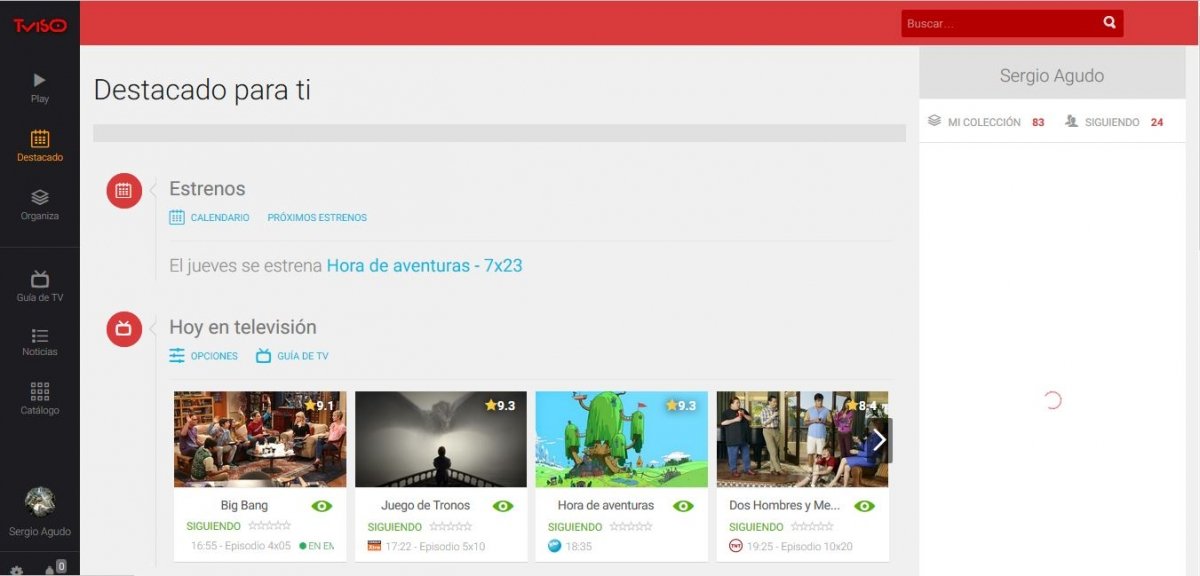Click '17:22 - Episodio 5x10' text
This screenshot has height=576, width=1200.
pyautogui.click(x=436, y=546)
